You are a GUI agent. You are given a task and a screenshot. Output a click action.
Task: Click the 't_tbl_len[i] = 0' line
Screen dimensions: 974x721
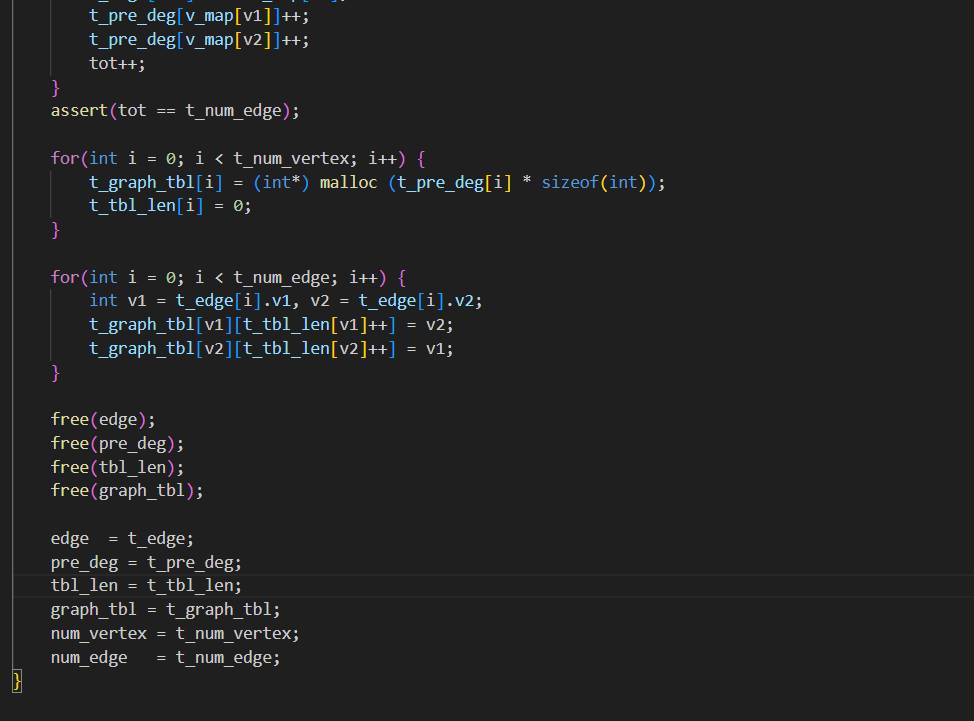pos(170,206)
